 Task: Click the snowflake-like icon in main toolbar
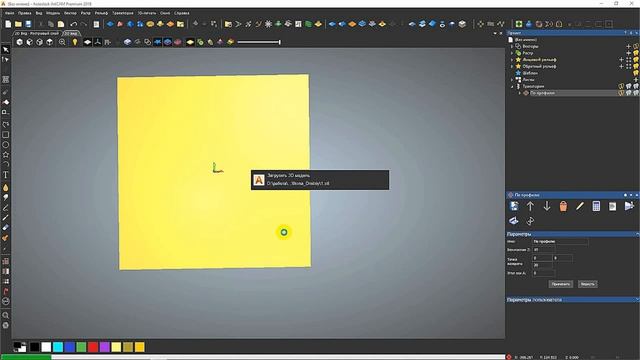tap(268, 24)
